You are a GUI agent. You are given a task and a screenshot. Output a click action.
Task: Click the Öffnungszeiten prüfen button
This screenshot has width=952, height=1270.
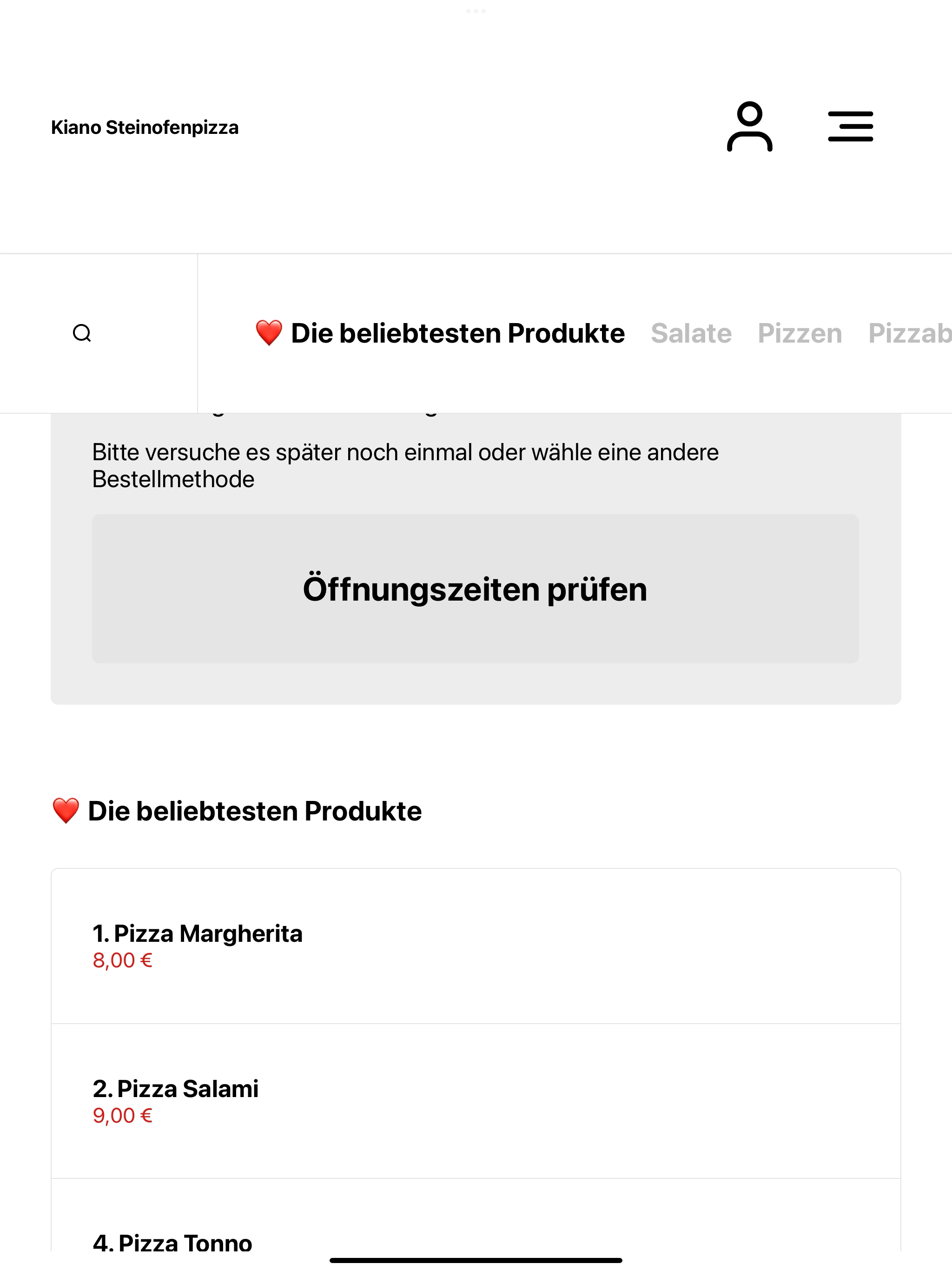pos(476,589)
